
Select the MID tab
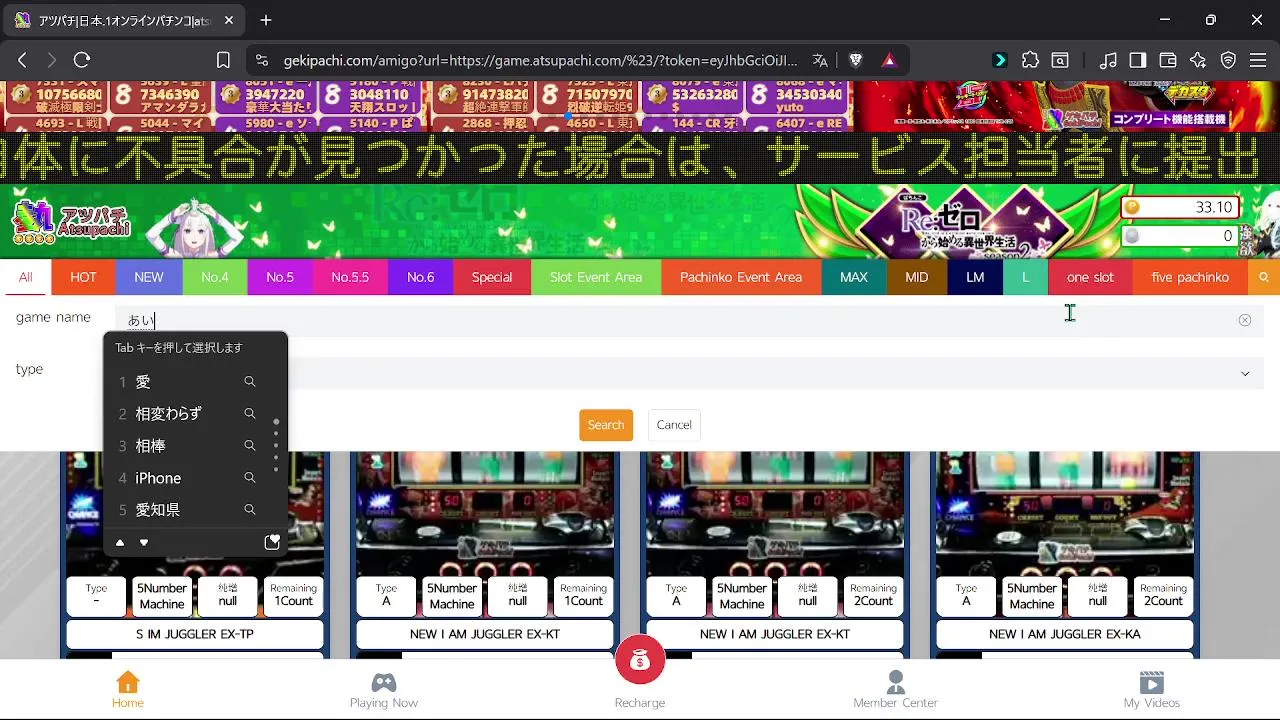(917, 277)
